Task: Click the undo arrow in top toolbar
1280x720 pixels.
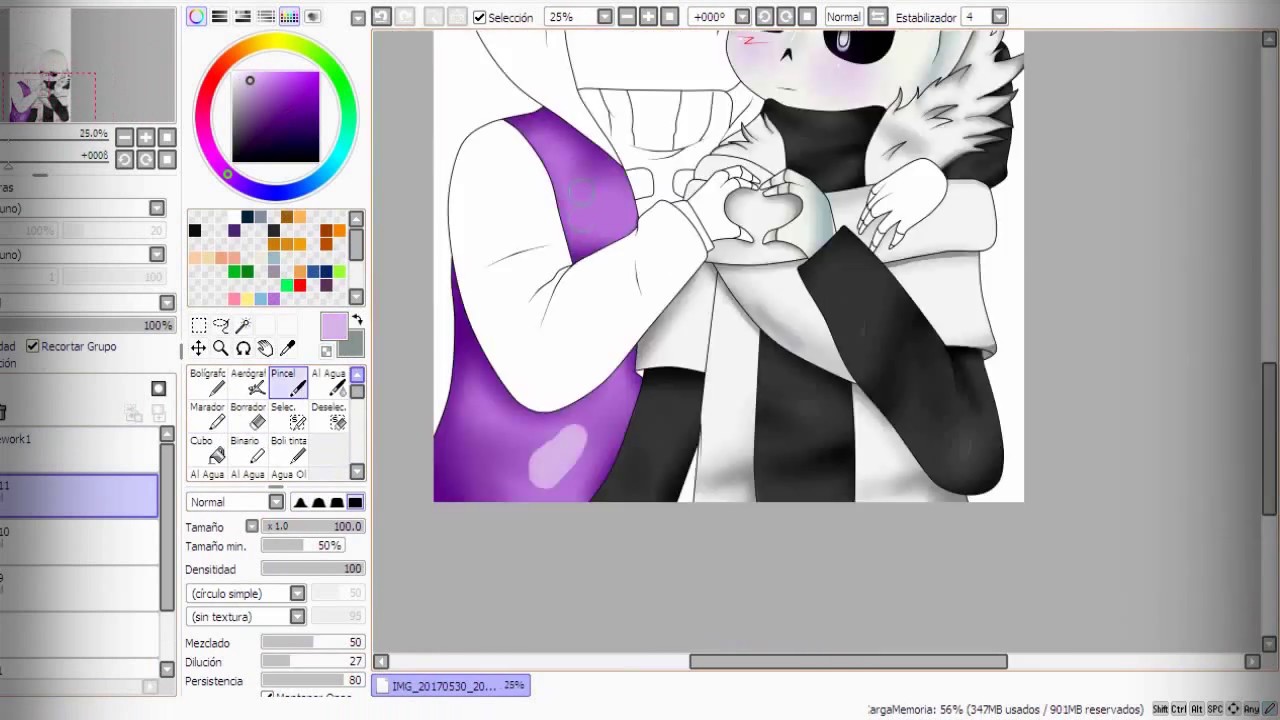Action: [x=381, y=17]
